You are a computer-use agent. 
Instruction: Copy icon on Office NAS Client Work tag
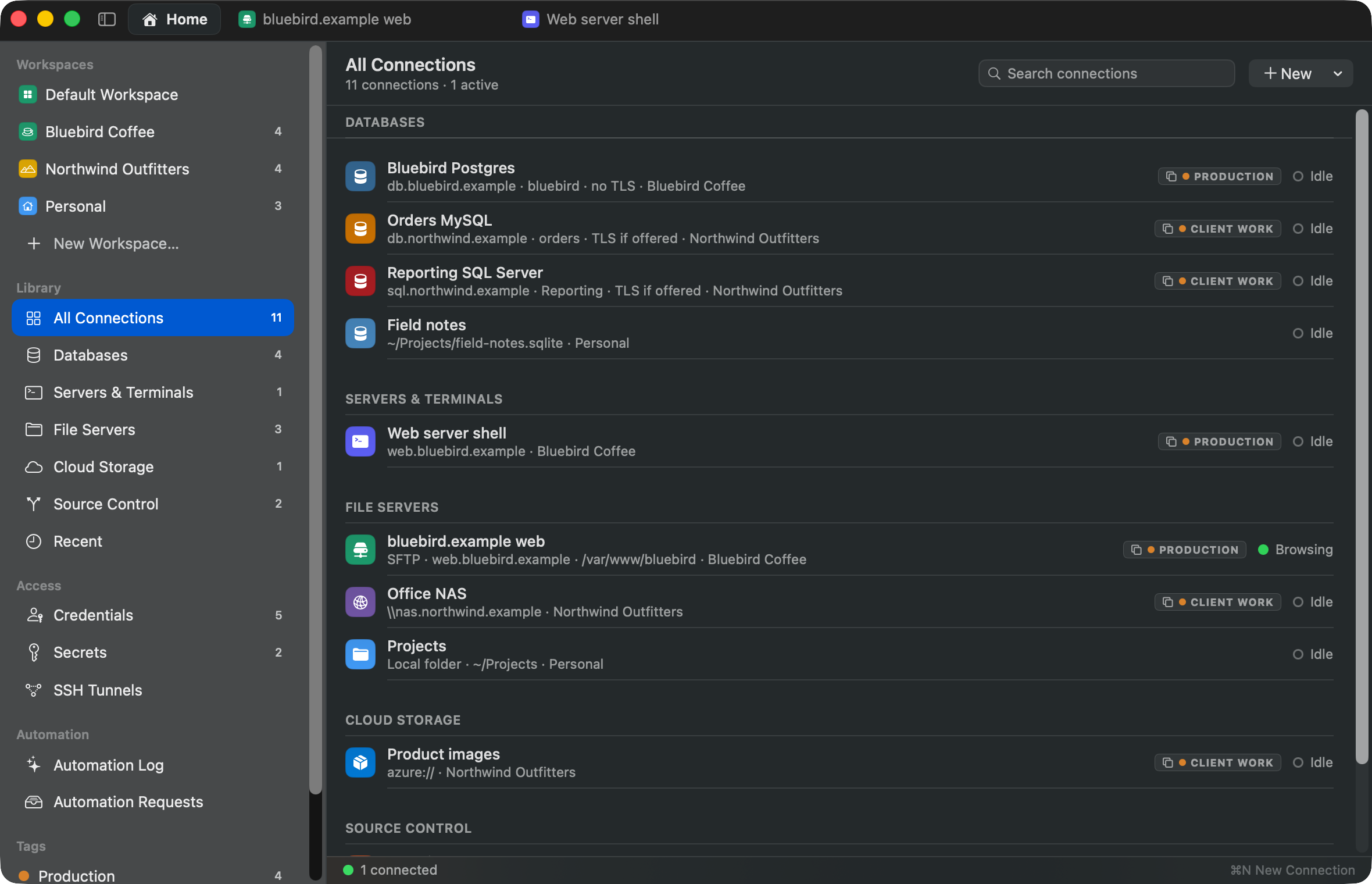[1168, 602]
